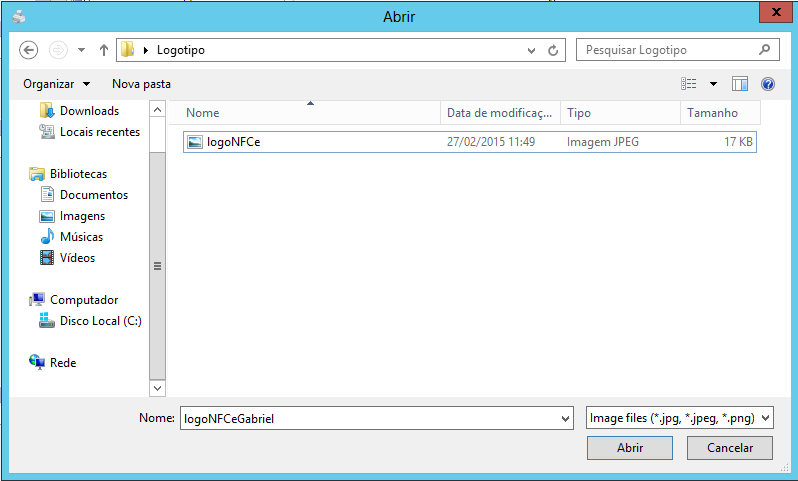Click the date 27/02/2015 11:49
This screenshot has width=798, height=481.
point(491,142)
